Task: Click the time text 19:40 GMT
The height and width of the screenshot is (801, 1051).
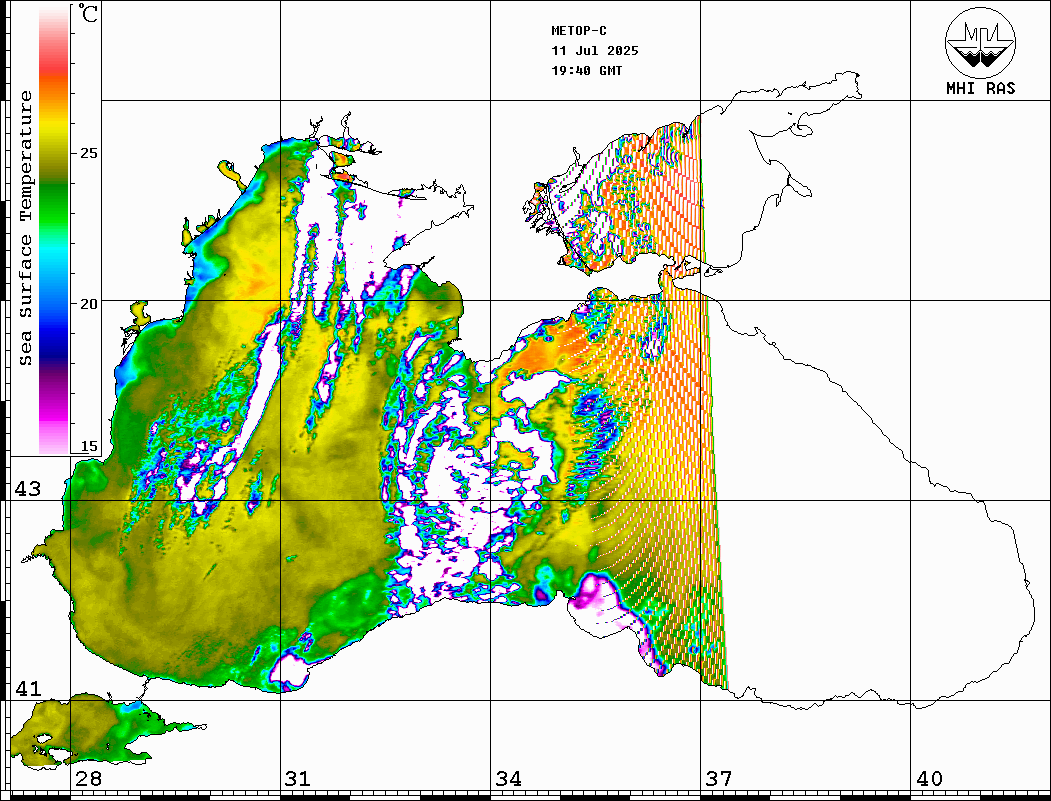Action: coord(586,70)
